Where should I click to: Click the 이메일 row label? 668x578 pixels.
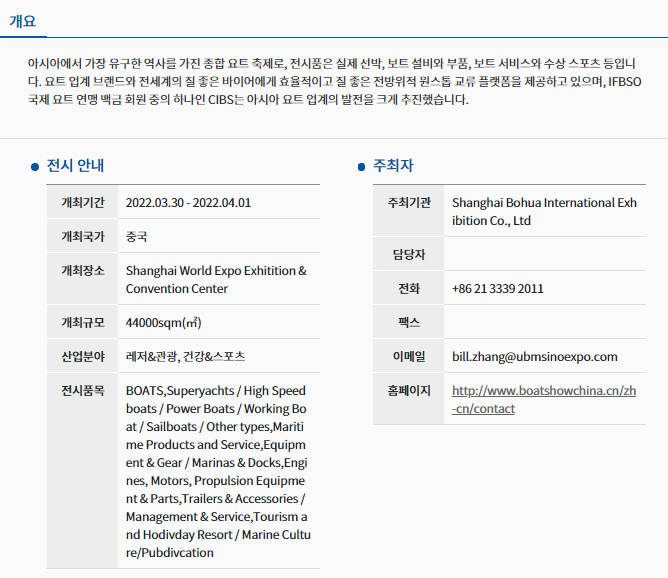(409, 357)
